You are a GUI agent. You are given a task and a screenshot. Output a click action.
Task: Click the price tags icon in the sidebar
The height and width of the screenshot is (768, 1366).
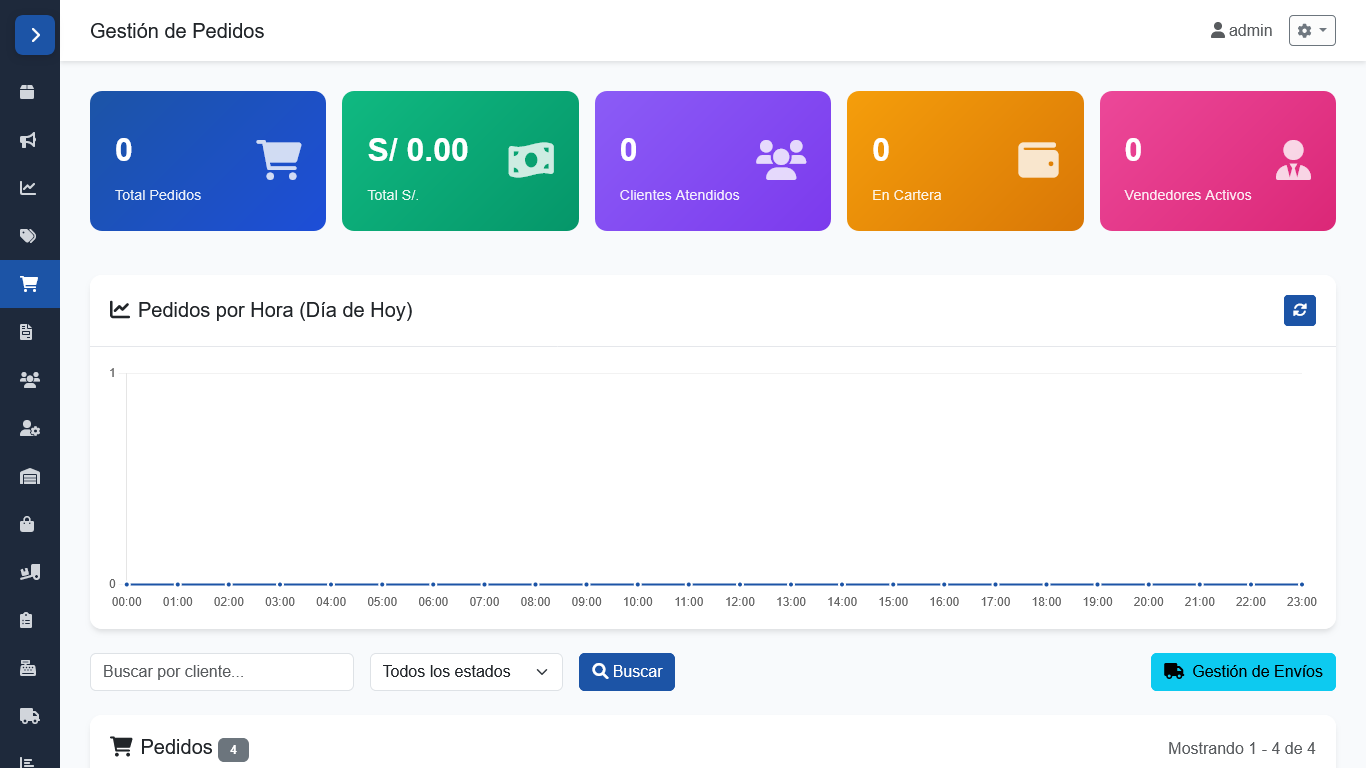pyautogui.click(x=30, y=235)
